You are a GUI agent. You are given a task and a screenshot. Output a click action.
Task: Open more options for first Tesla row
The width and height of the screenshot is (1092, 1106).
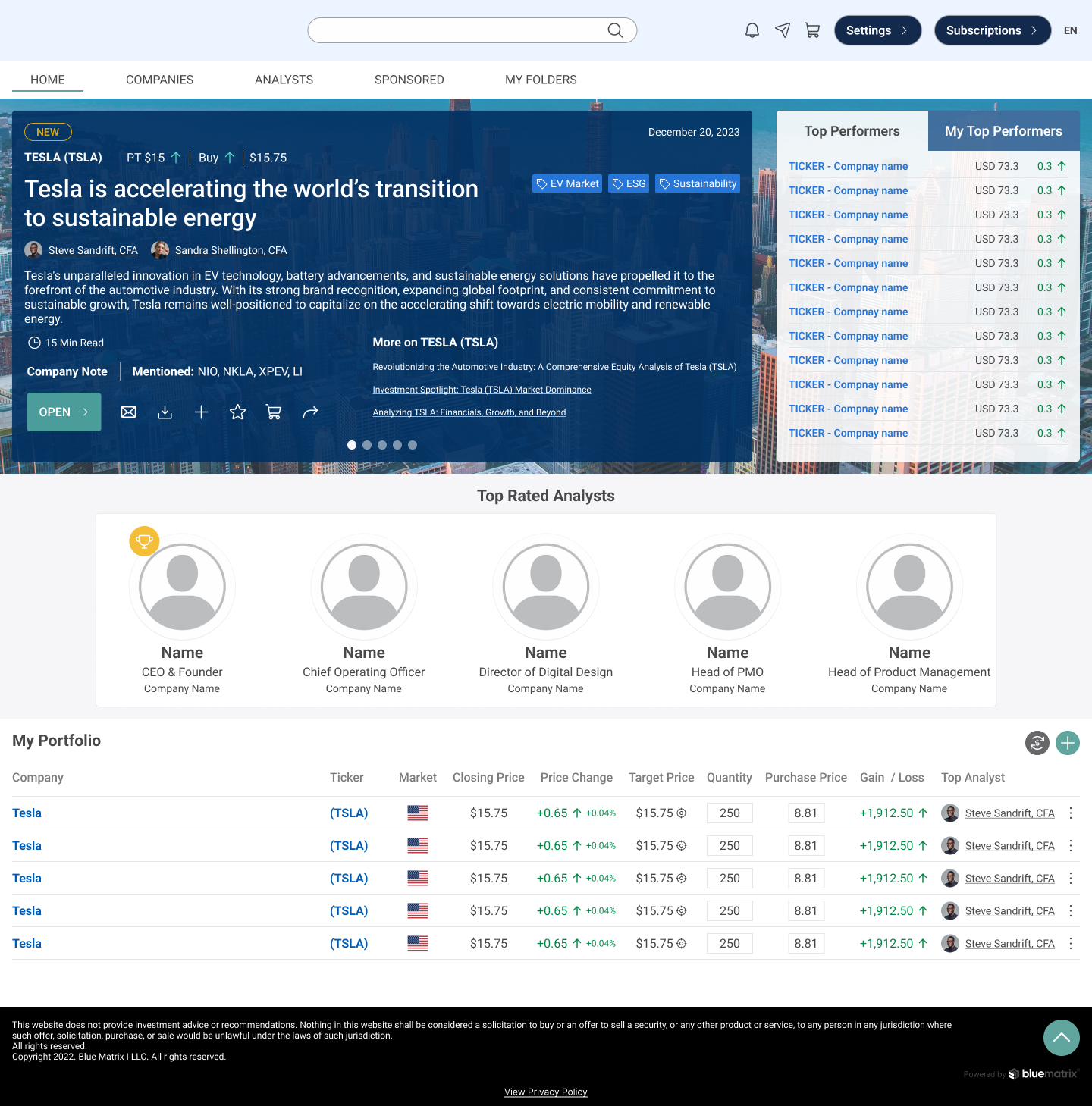tap(1071, 813)
